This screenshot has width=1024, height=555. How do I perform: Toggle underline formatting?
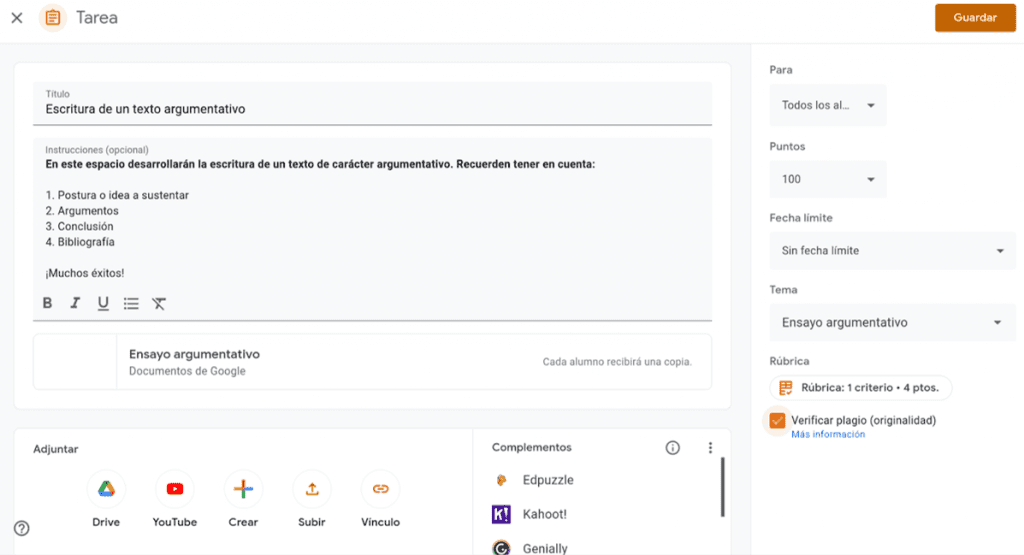(x=103, y=303)
